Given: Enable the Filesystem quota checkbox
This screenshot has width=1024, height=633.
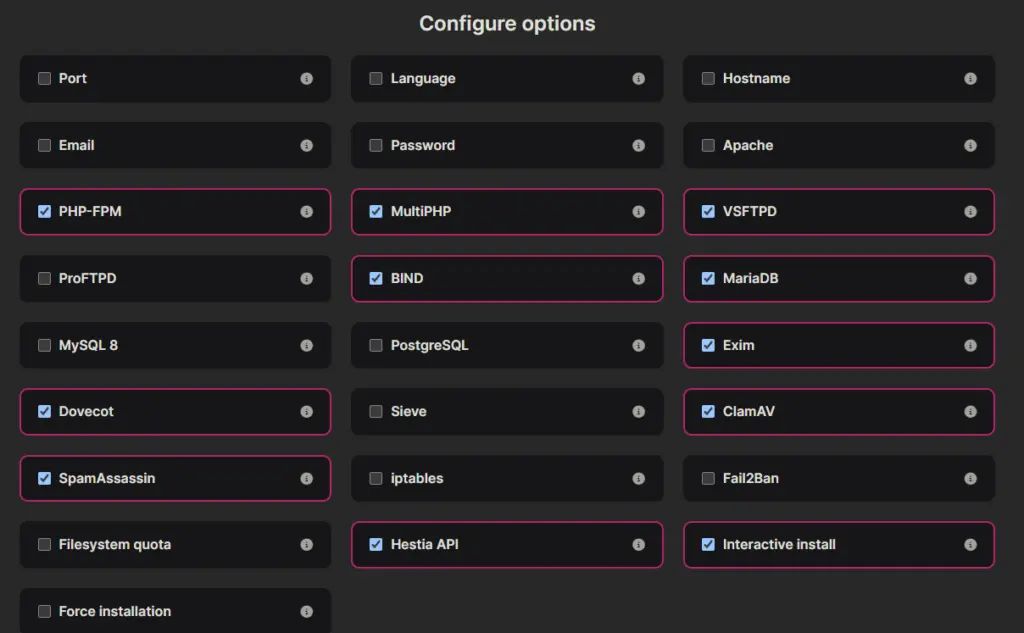Looking at the screenshot, I should (44, 544).
